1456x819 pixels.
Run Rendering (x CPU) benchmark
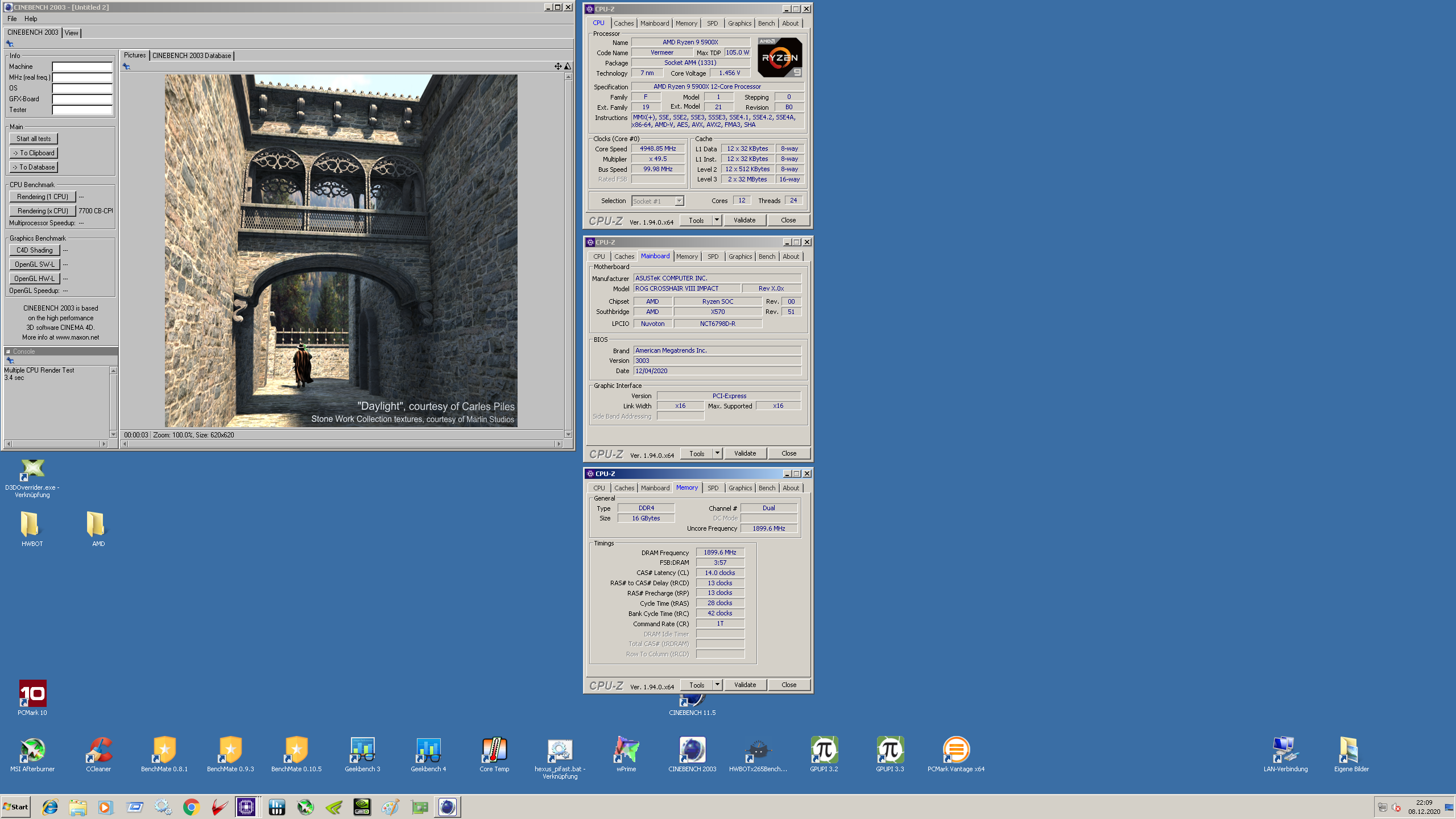click(43, 211)
